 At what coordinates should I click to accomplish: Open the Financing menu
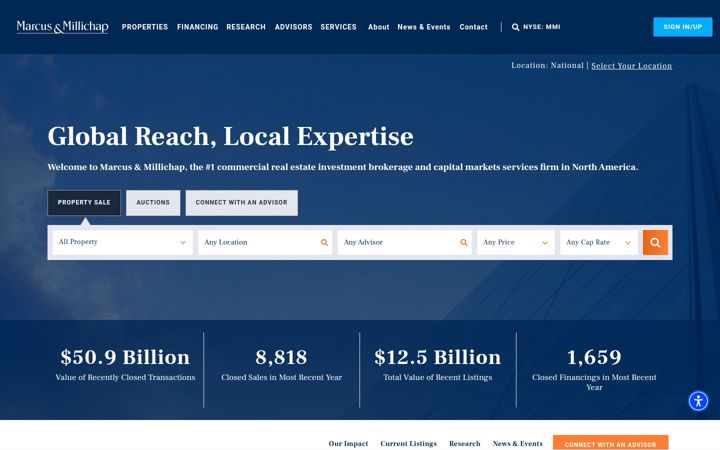click(x=197, y=27)
